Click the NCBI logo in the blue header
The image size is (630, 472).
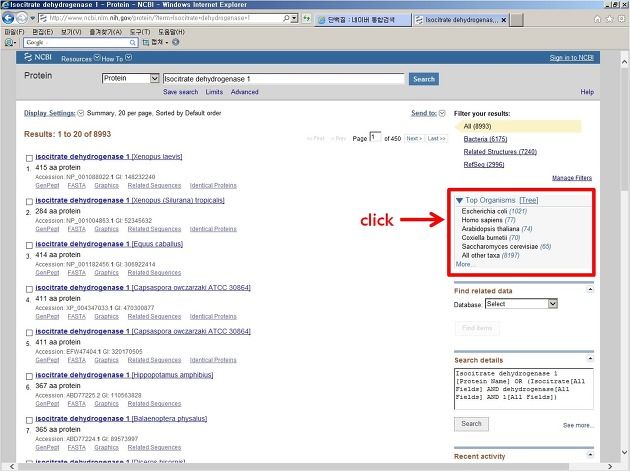coord(38,57)
